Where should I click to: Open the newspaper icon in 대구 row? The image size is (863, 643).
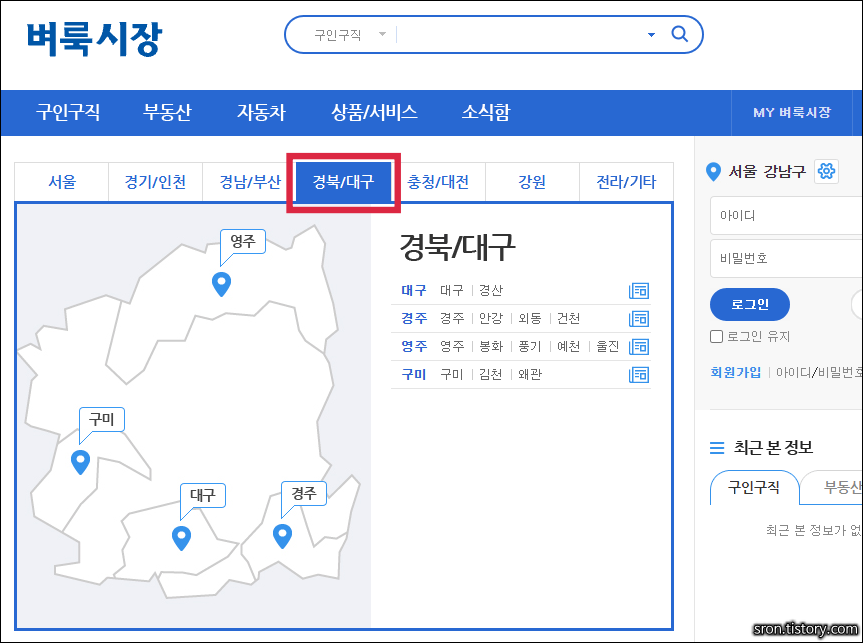639,291
